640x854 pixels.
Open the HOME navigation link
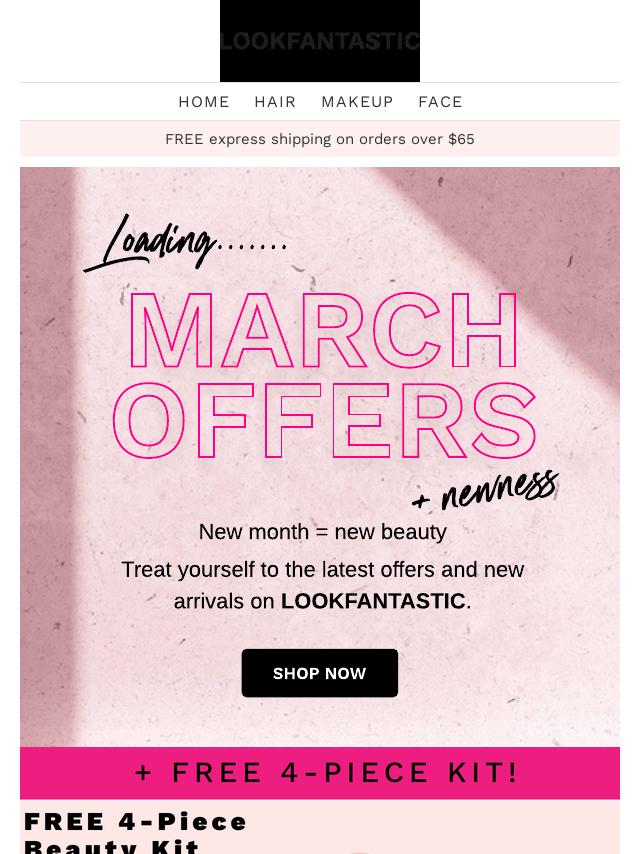pyautogui.click(x=204, y=102)
